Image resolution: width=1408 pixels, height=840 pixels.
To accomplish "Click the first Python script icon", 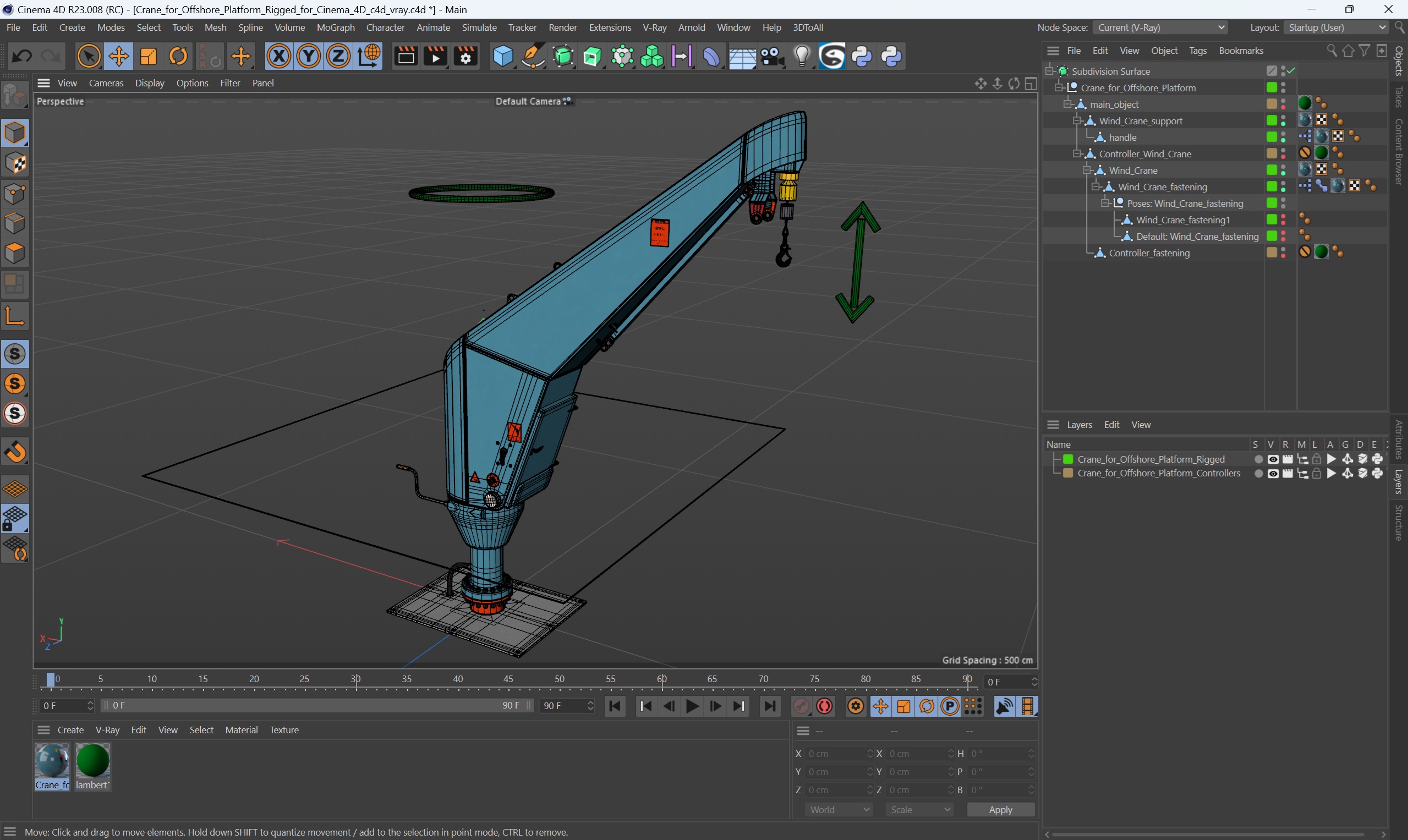I will [862, 56].
